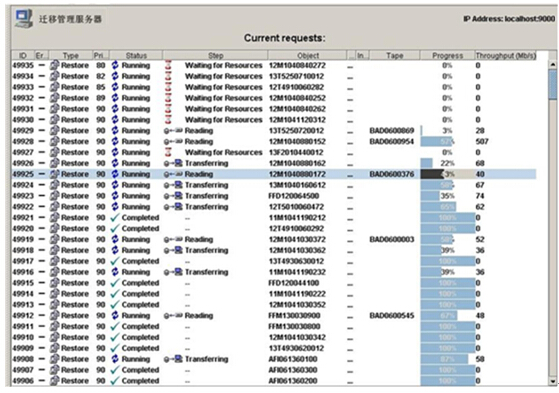559x393 pixels.
Task: Click progress bar of request 49928
Action: click(x=447, y=142)
